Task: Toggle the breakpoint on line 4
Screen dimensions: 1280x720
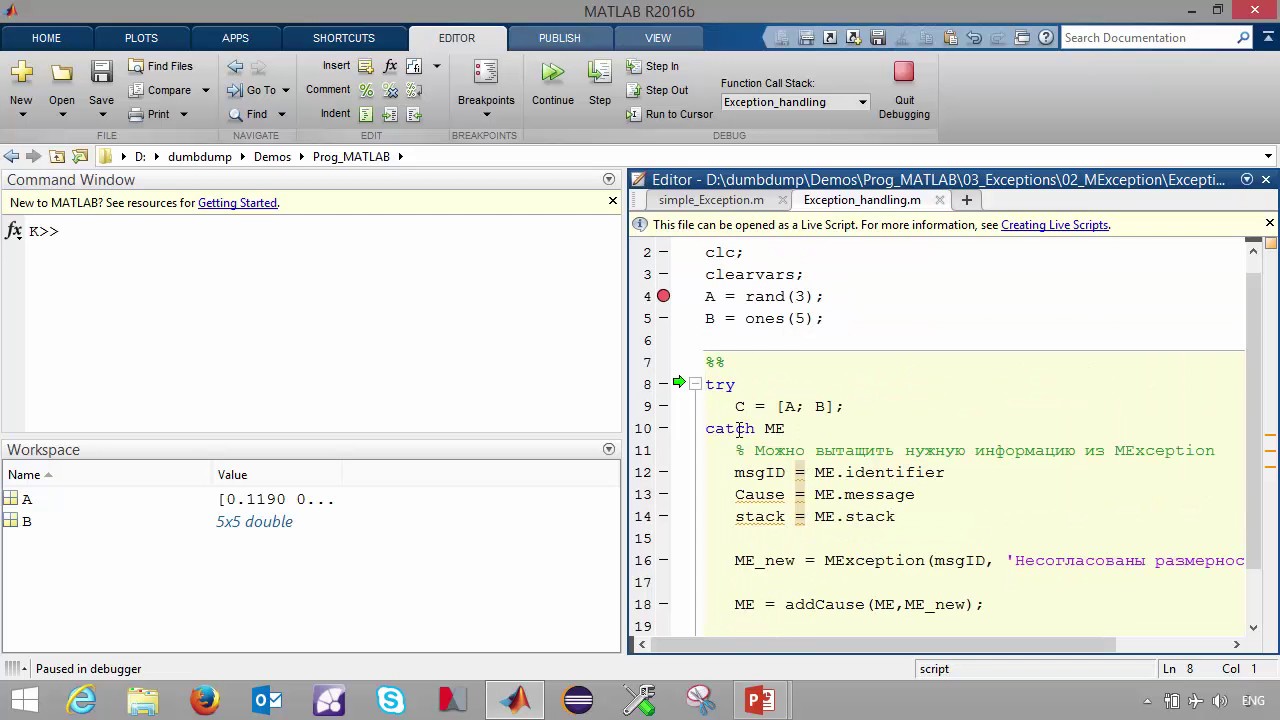Action: click(x=663, y=296)
